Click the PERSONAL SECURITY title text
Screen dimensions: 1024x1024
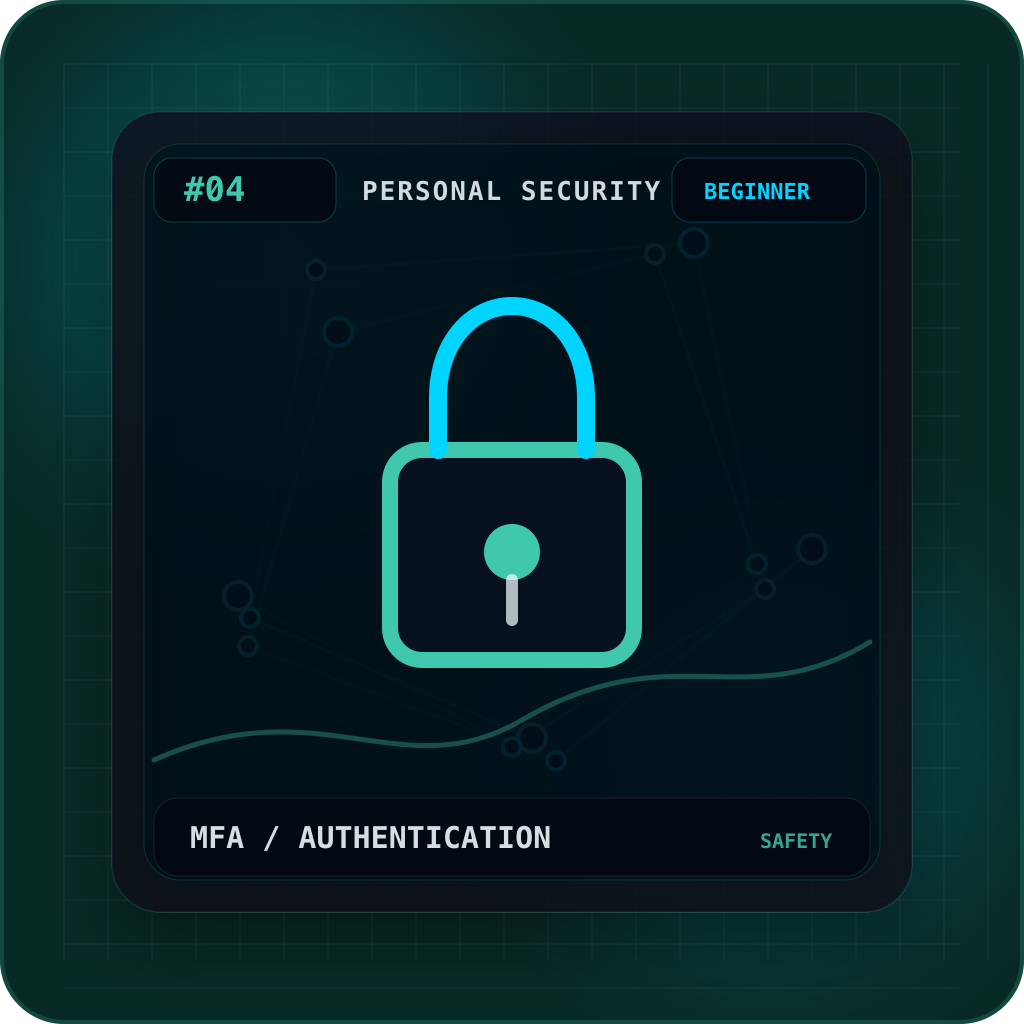tap(511, 191)
